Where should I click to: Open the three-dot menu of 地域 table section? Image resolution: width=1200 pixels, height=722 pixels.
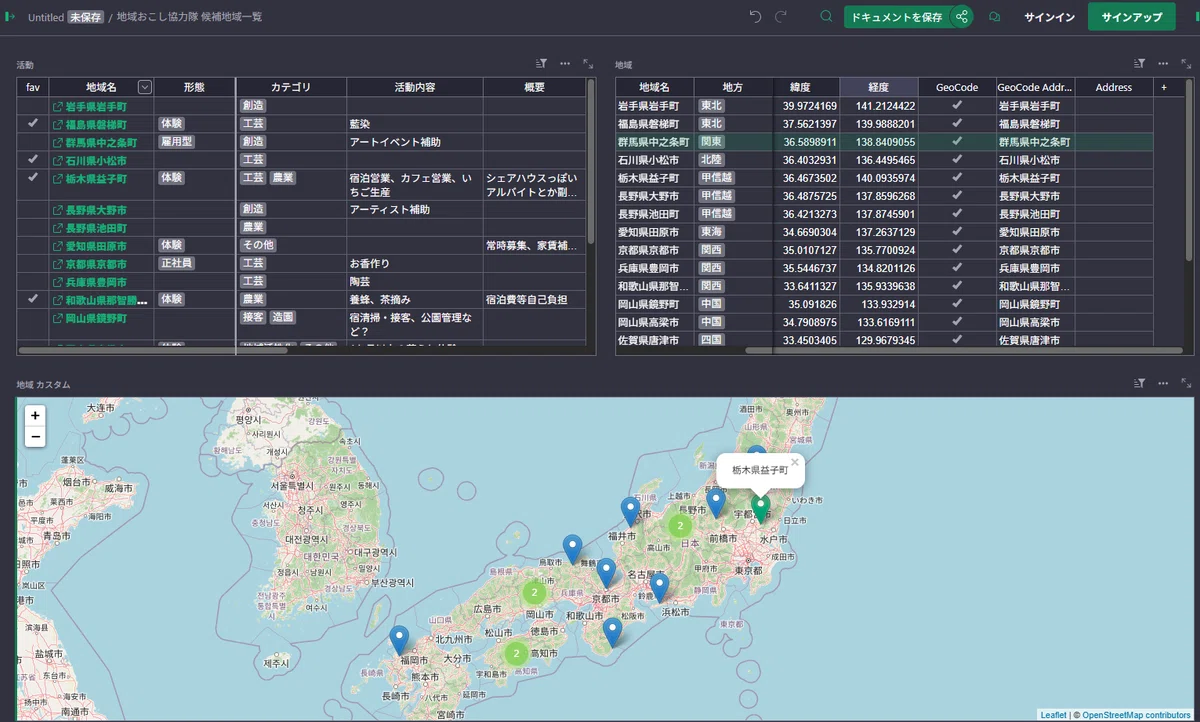pyautogui.click(x=1163, y=63)
